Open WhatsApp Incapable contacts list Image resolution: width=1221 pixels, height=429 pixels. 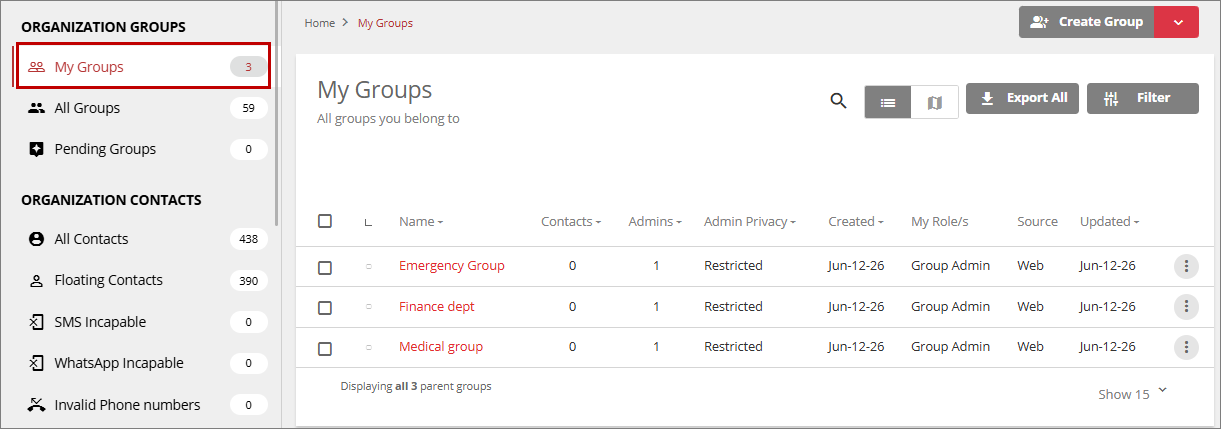(143, 363)
